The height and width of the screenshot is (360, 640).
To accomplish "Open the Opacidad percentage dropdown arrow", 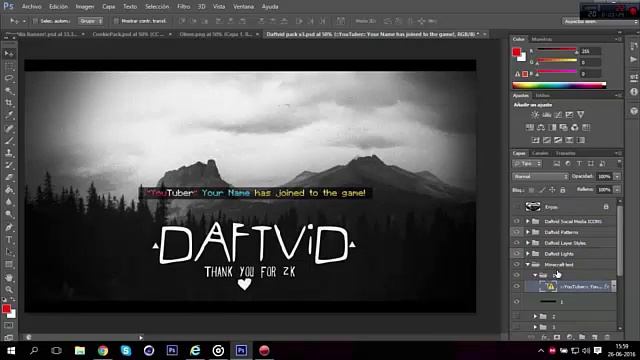I will pos(617,176).
